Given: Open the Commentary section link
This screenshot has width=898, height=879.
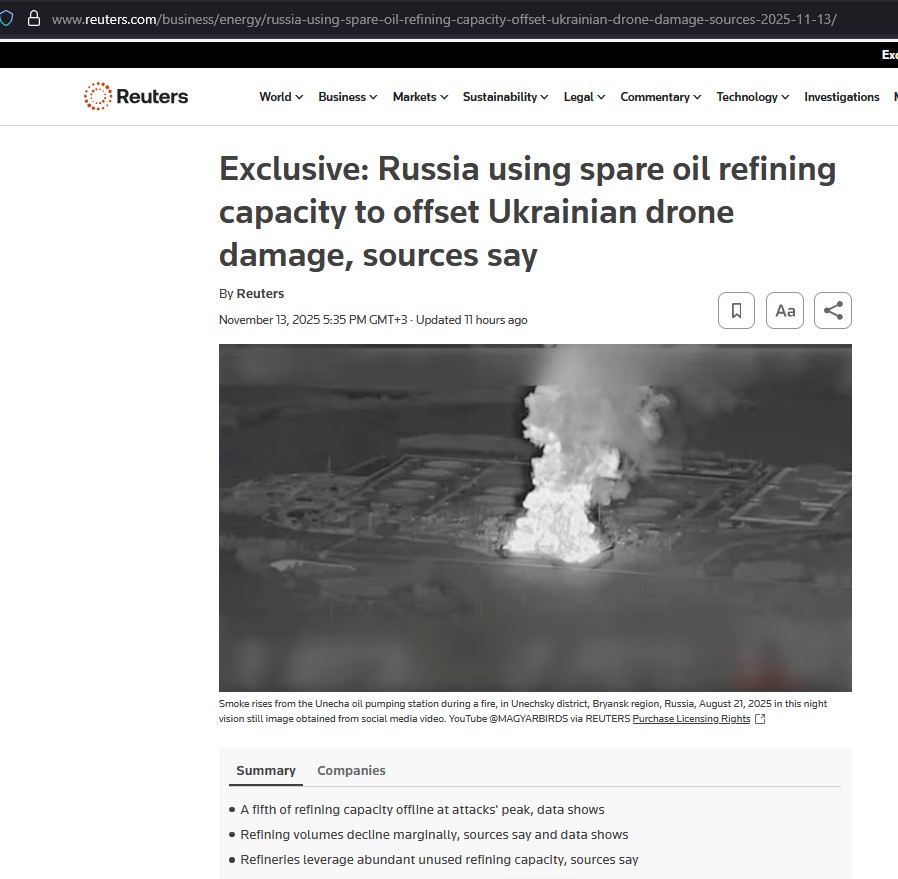Looking at the screenshot, I should [x=655, y=97].
